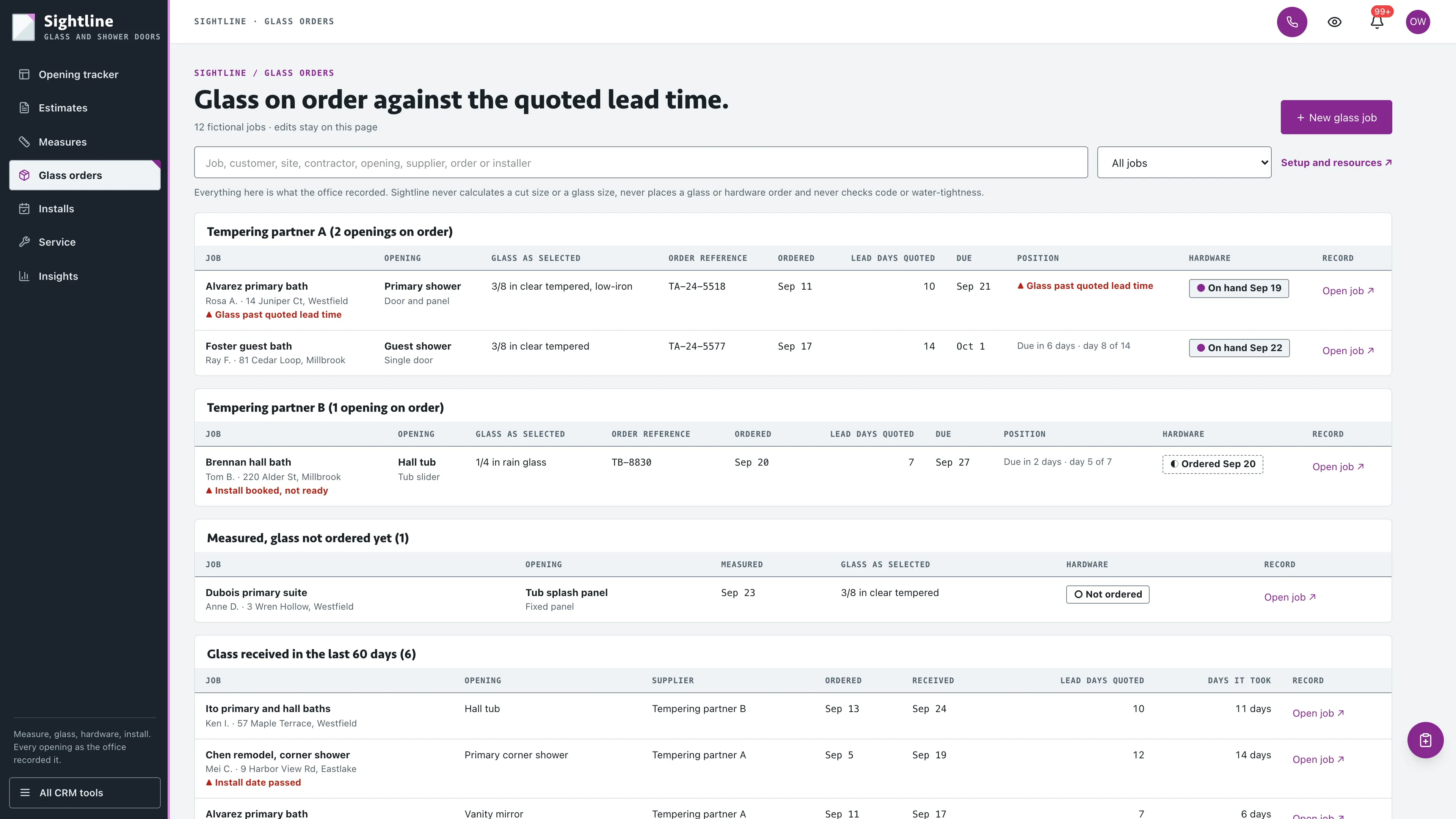Click the Not ordered hardware badge
Screen dimensions: 1456x819
(x=1108, y=595)
